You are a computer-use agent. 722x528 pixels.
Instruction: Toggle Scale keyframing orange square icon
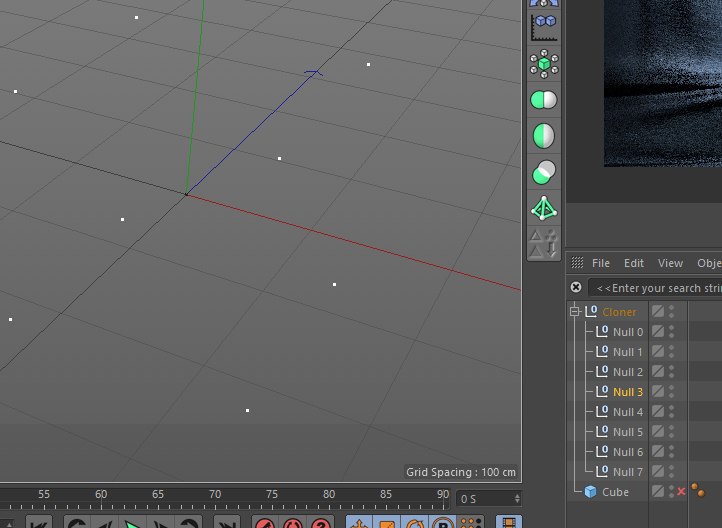coord(387,524)
